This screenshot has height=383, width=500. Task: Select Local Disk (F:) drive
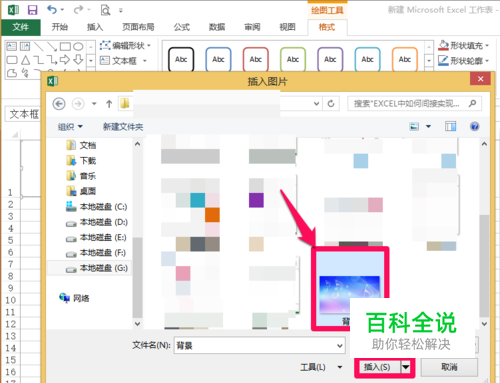(x=96, y=253)
